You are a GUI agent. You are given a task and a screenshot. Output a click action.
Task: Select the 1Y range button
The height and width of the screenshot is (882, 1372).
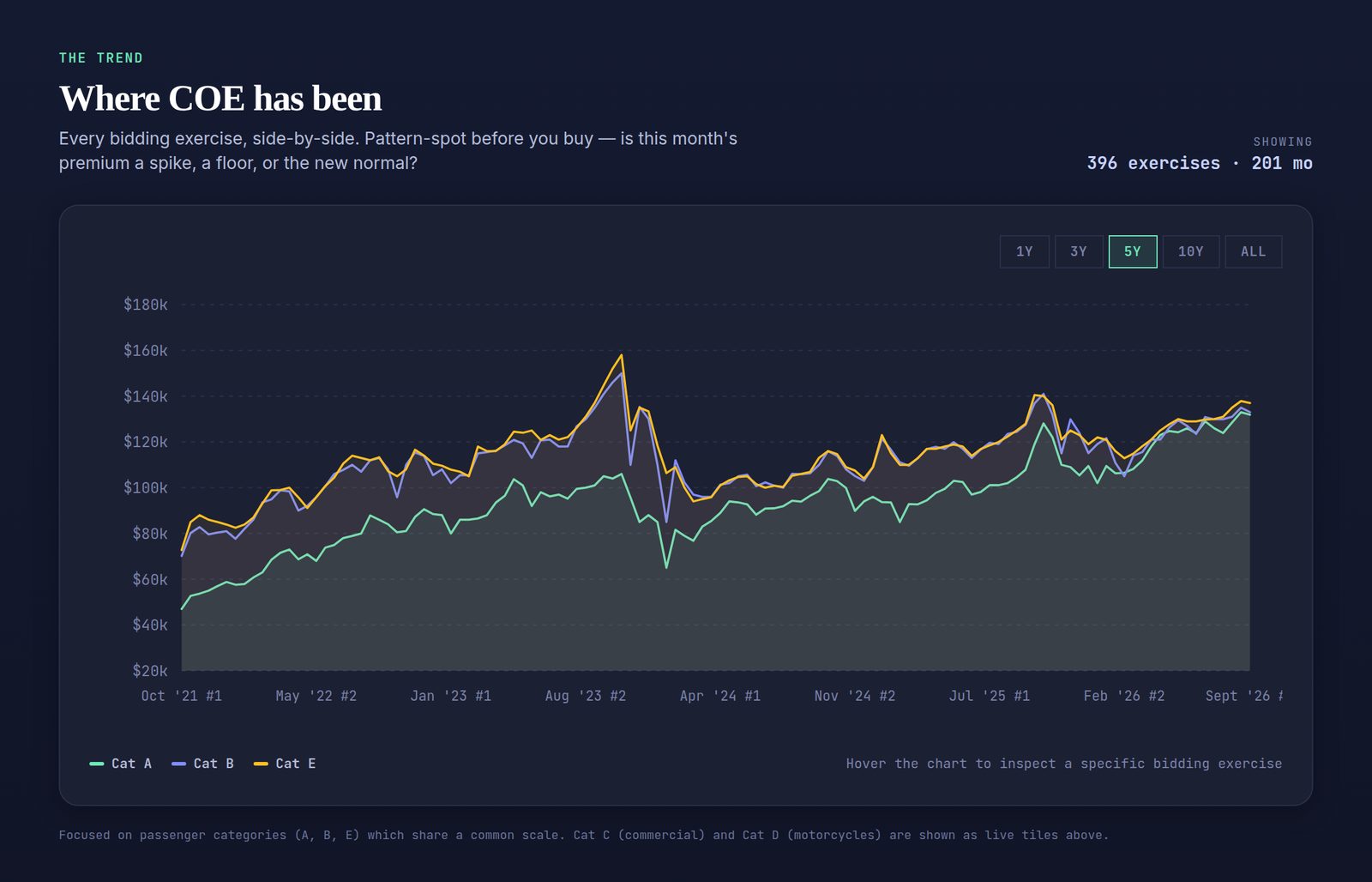(x=1024, y=251)
